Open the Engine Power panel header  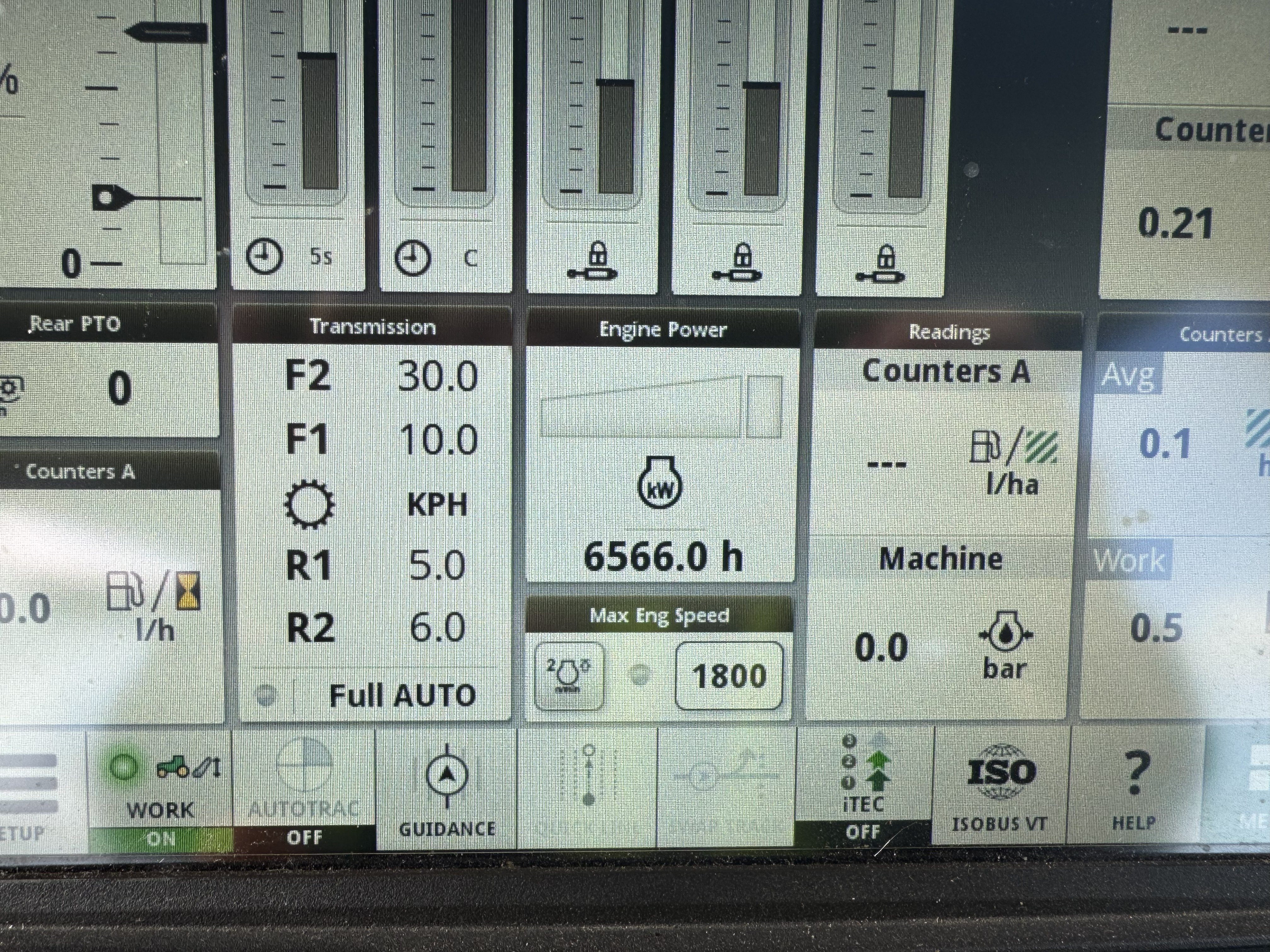(x=662, y=329)
